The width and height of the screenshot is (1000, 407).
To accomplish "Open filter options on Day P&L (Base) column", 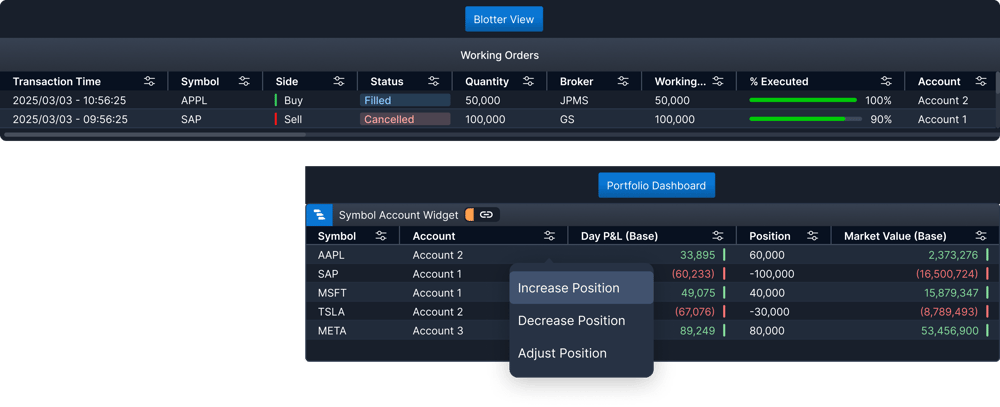I will click(718, 236).
